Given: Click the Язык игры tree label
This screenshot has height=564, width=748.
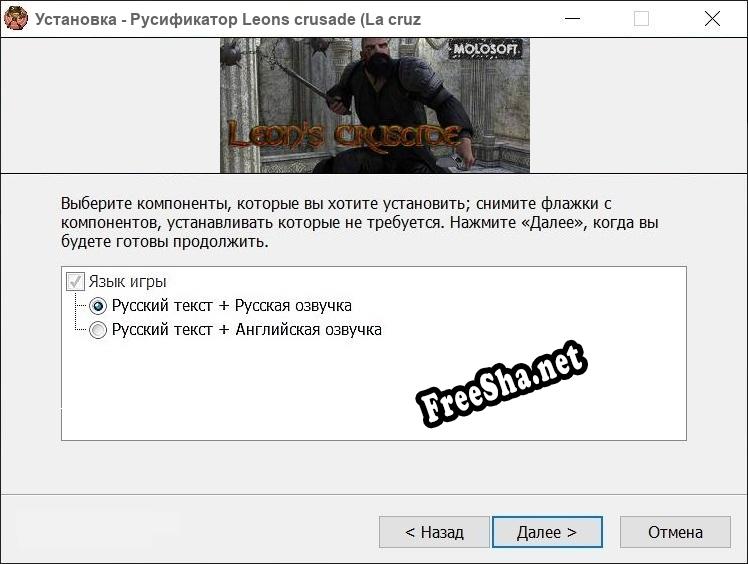Looking at the screenshot, I should 127,282.
